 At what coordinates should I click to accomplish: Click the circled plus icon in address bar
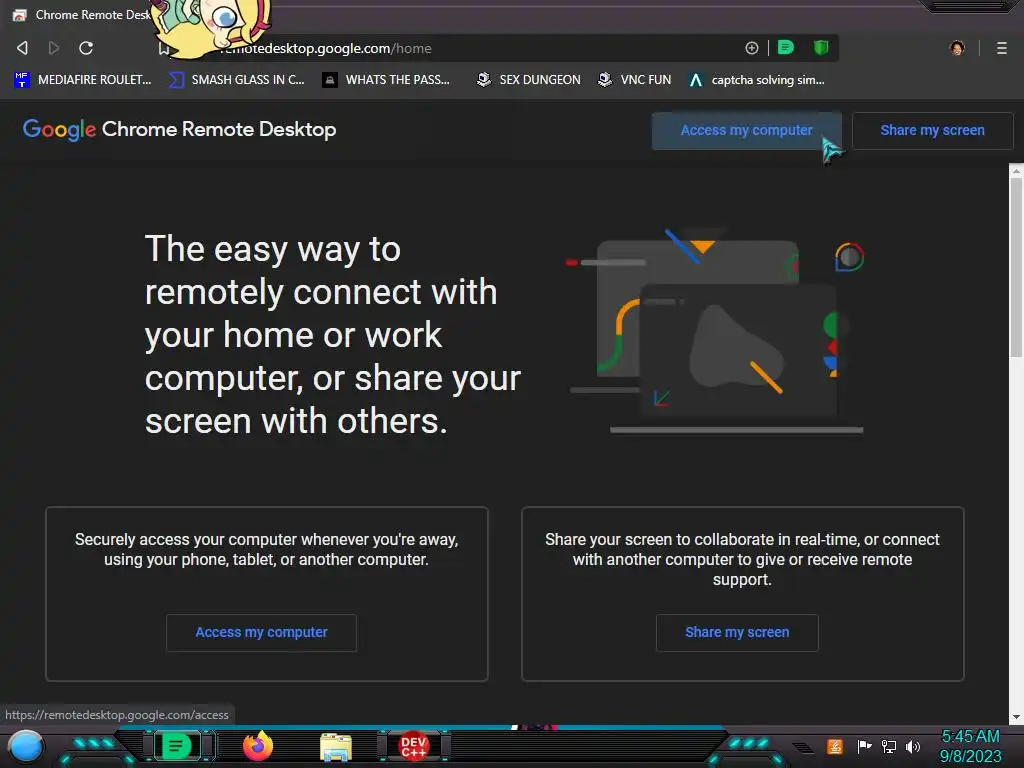pos(752,48)
